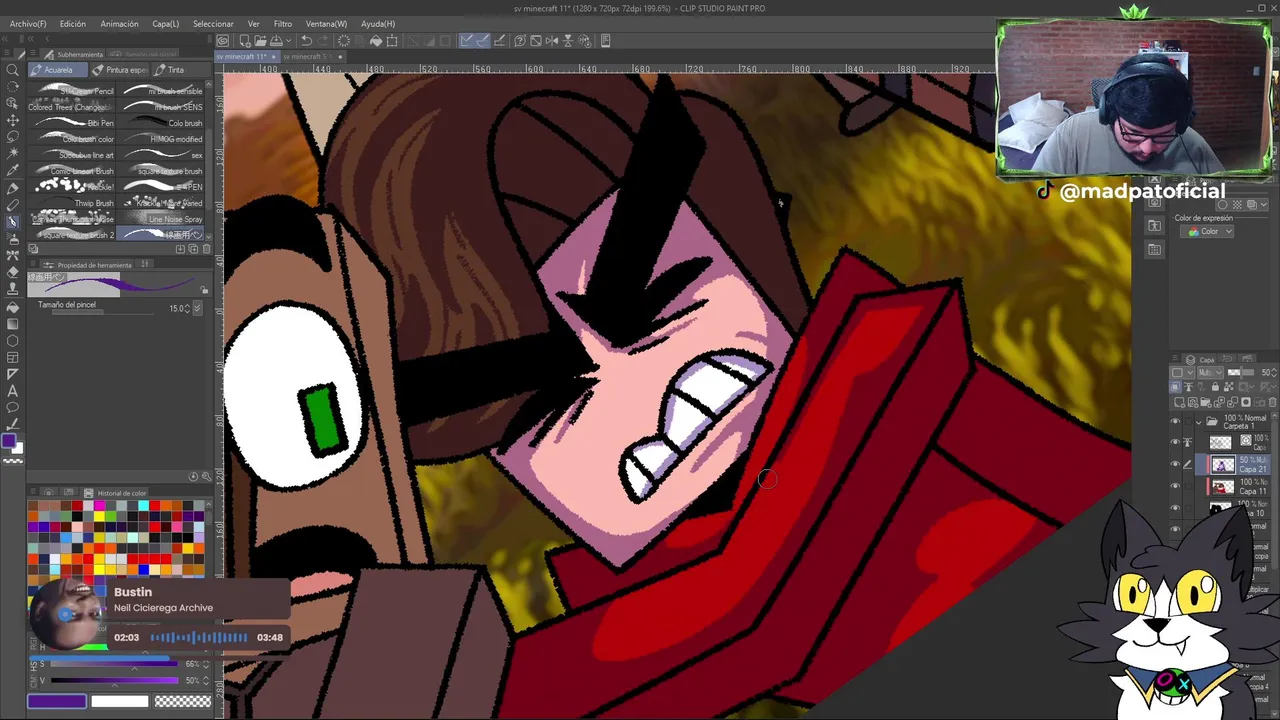The height and width of the screenshot is (720, 1280).
Task: Adjust the layer opacity 50 stepper
Action: (x=1274, y=372)
